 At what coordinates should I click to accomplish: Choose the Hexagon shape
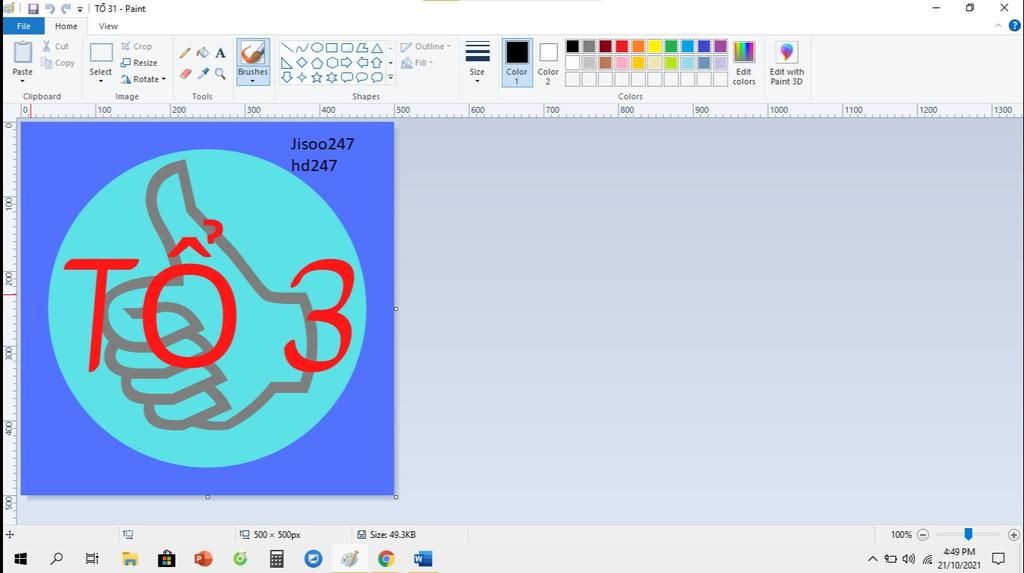click(x=332, y=63)
